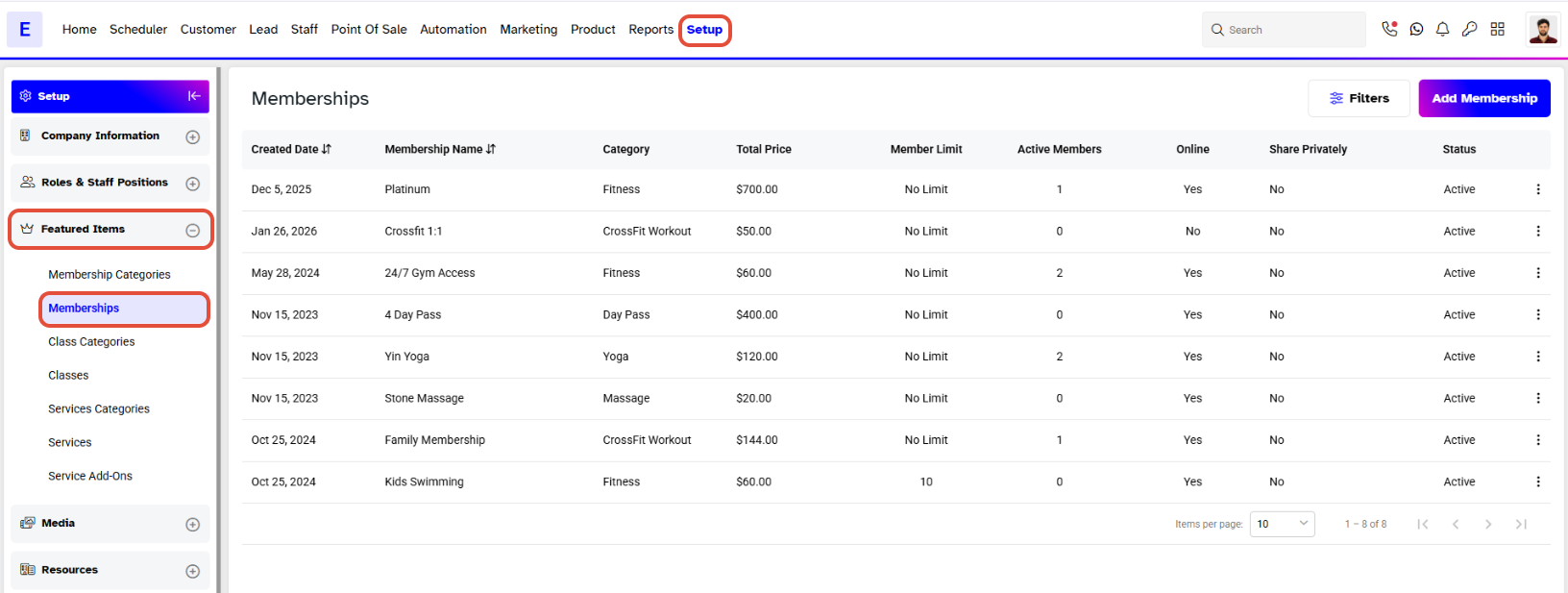Collapse the Setup sidebar panel
Viewport: 1568px width, 593px height.
194,96
